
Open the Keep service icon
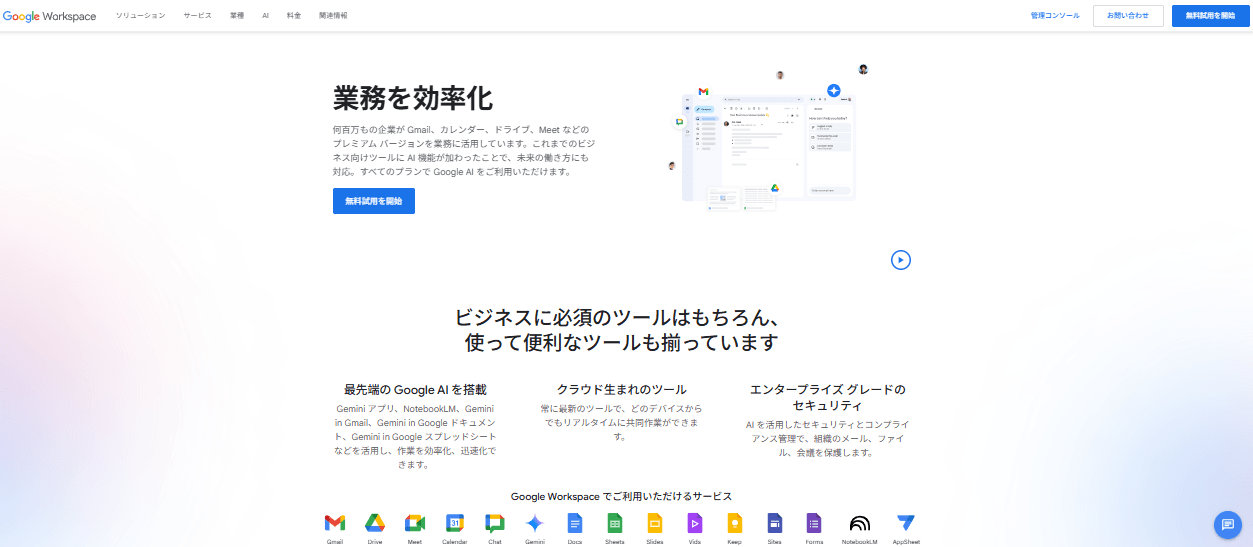pyautogui.click(x=735, y=523)
